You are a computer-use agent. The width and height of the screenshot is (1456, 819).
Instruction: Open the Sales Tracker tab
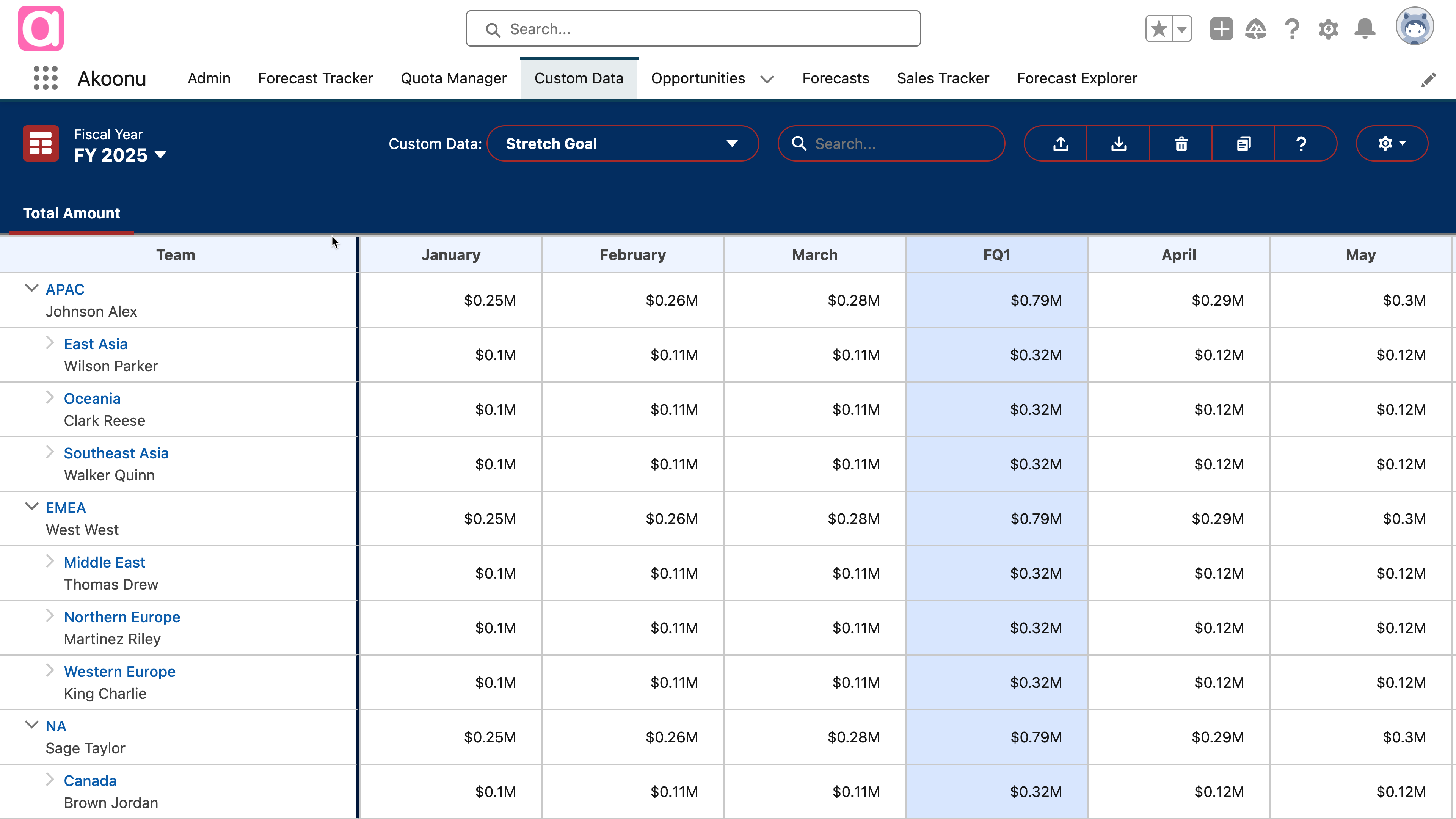pyautogui.click(x=943, y=78)
